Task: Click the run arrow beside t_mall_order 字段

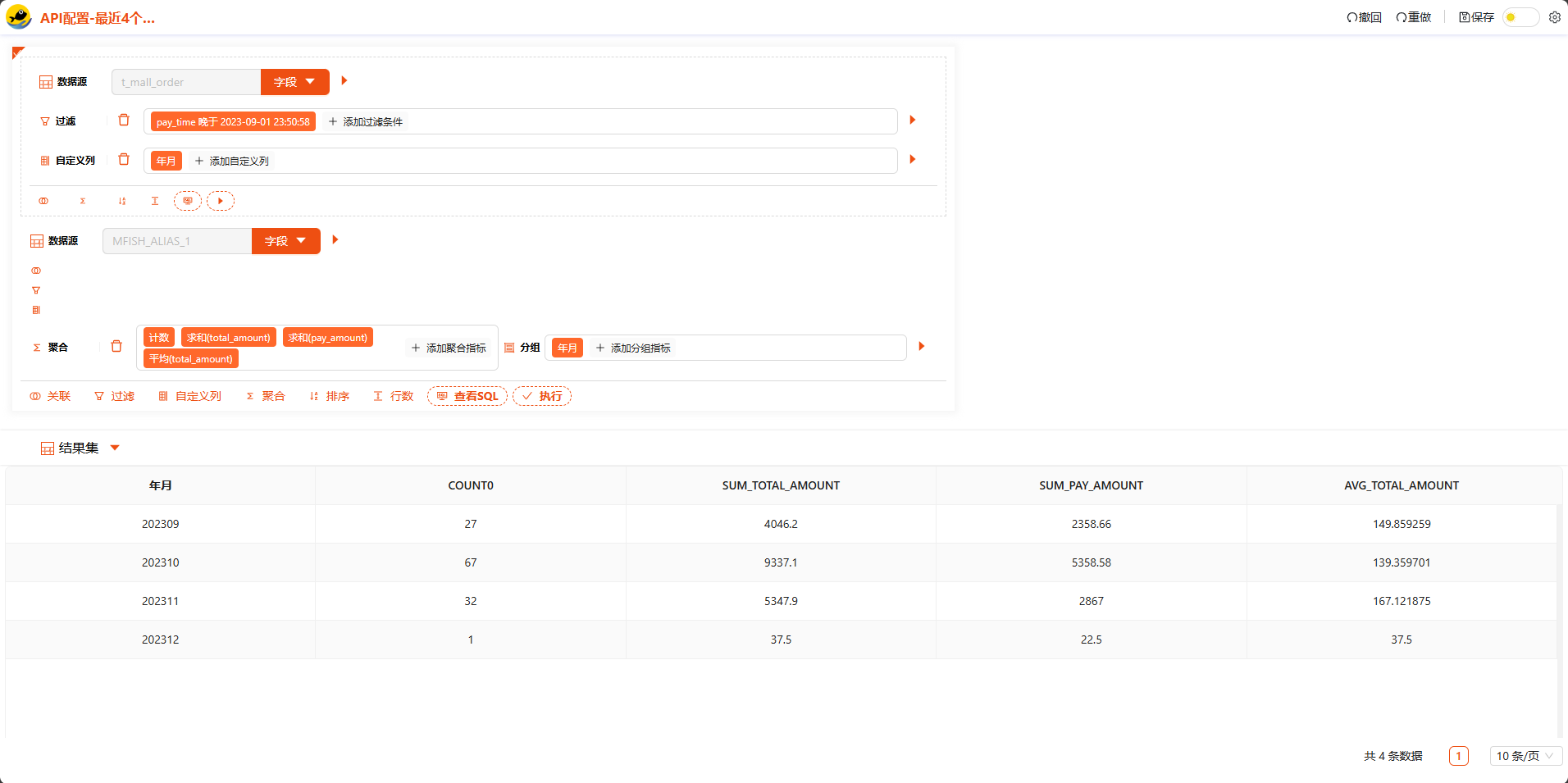Action: tap(344, 80)
